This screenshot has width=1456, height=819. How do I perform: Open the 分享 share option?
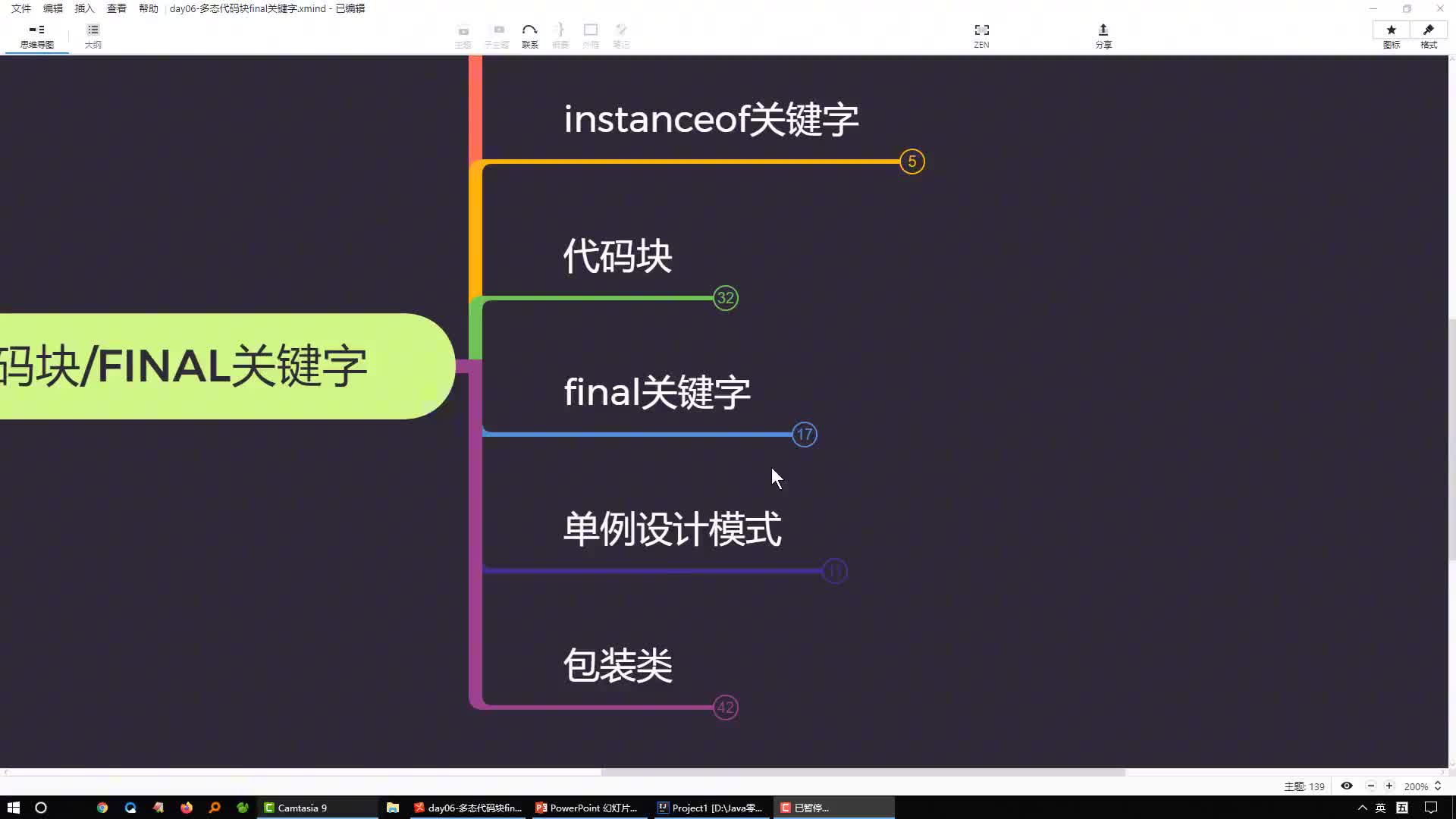[x=1103, y=36]
